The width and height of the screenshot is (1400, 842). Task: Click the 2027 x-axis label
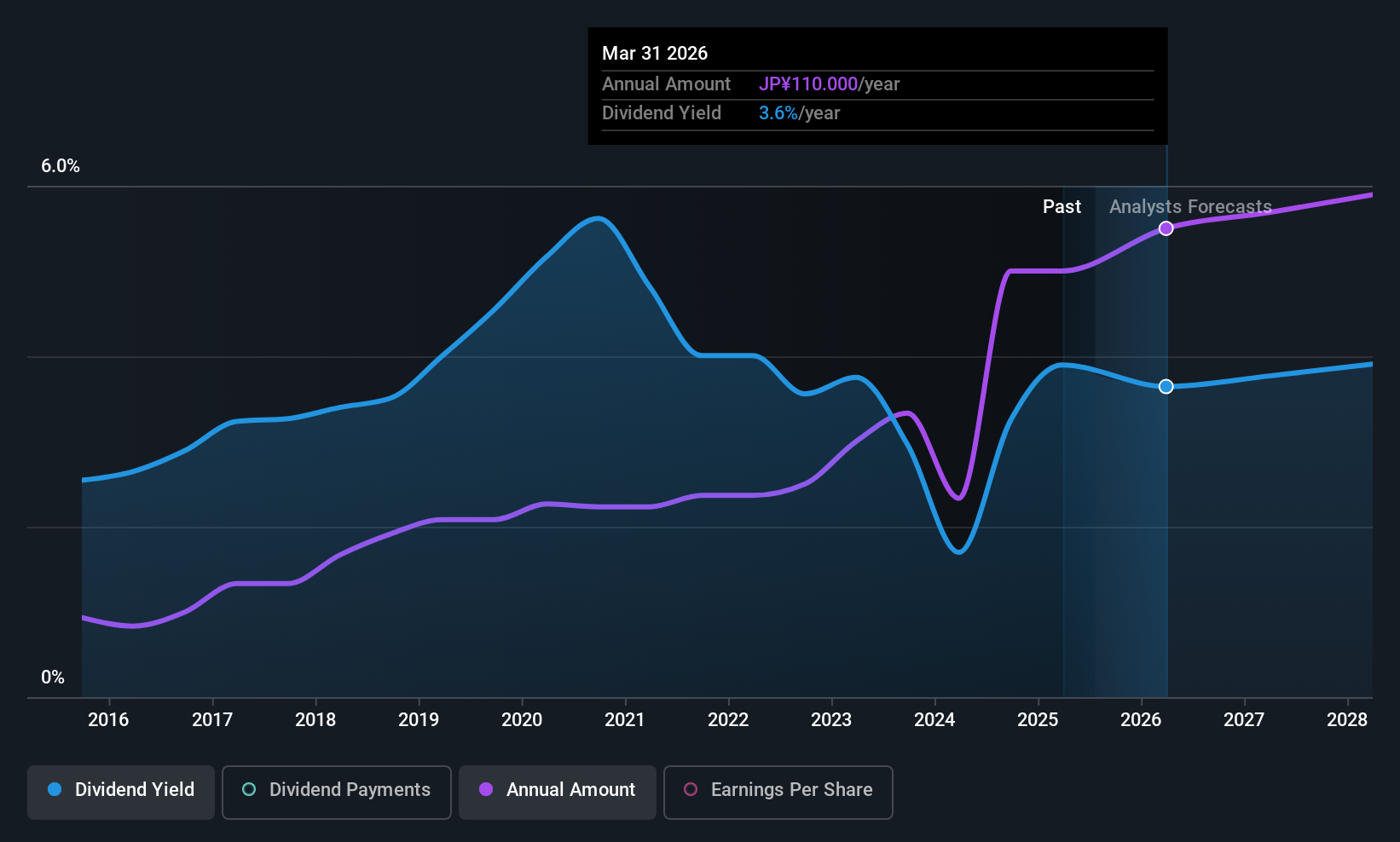[1244, 720]
